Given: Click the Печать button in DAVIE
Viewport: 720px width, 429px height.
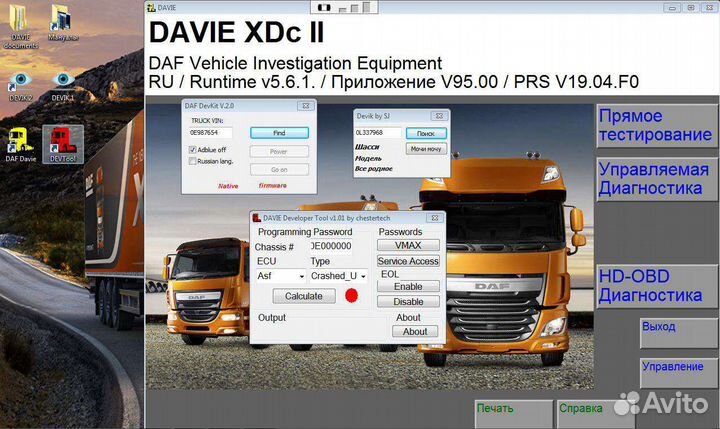Looking at the screenshot, I should tap(514, 413).
